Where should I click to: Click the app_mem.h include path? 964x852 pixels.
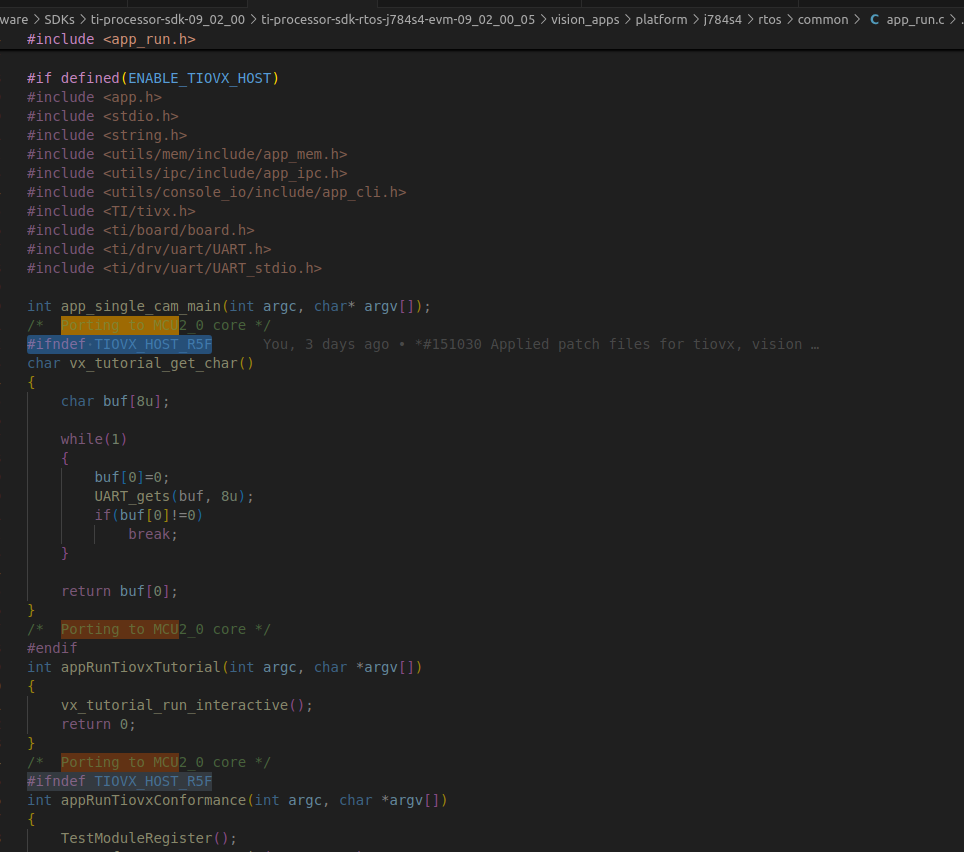click(x=225, y=155)
